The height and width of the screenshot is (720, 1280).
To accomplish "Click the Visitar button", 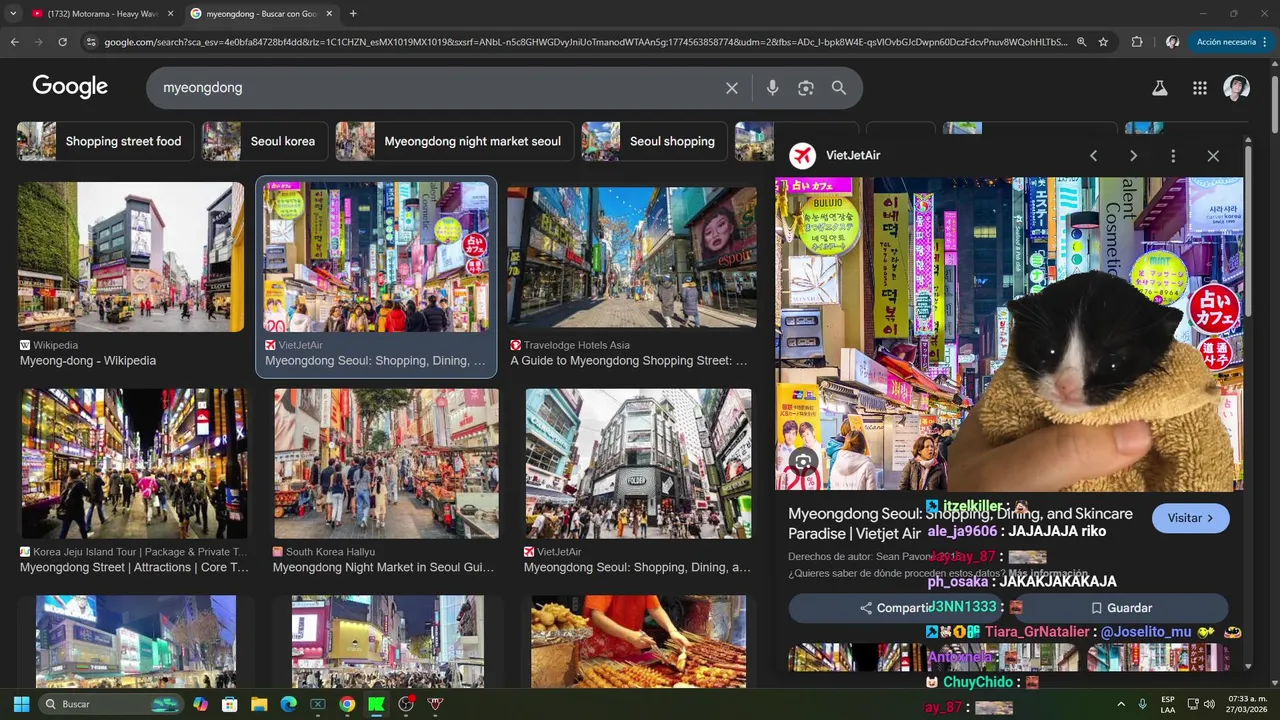I will tap(1190, 518).
